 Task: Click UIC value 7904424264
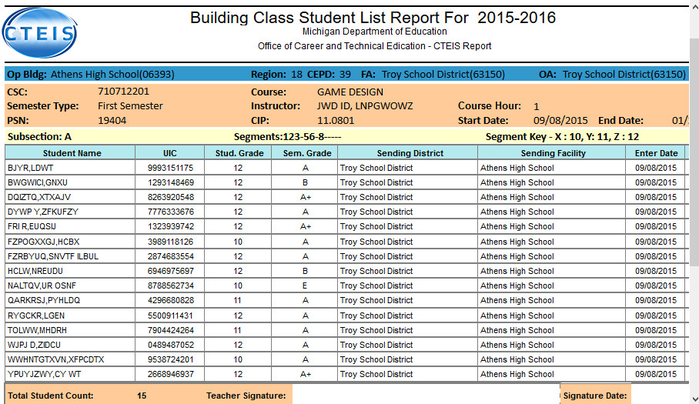[x=171, y=330]
